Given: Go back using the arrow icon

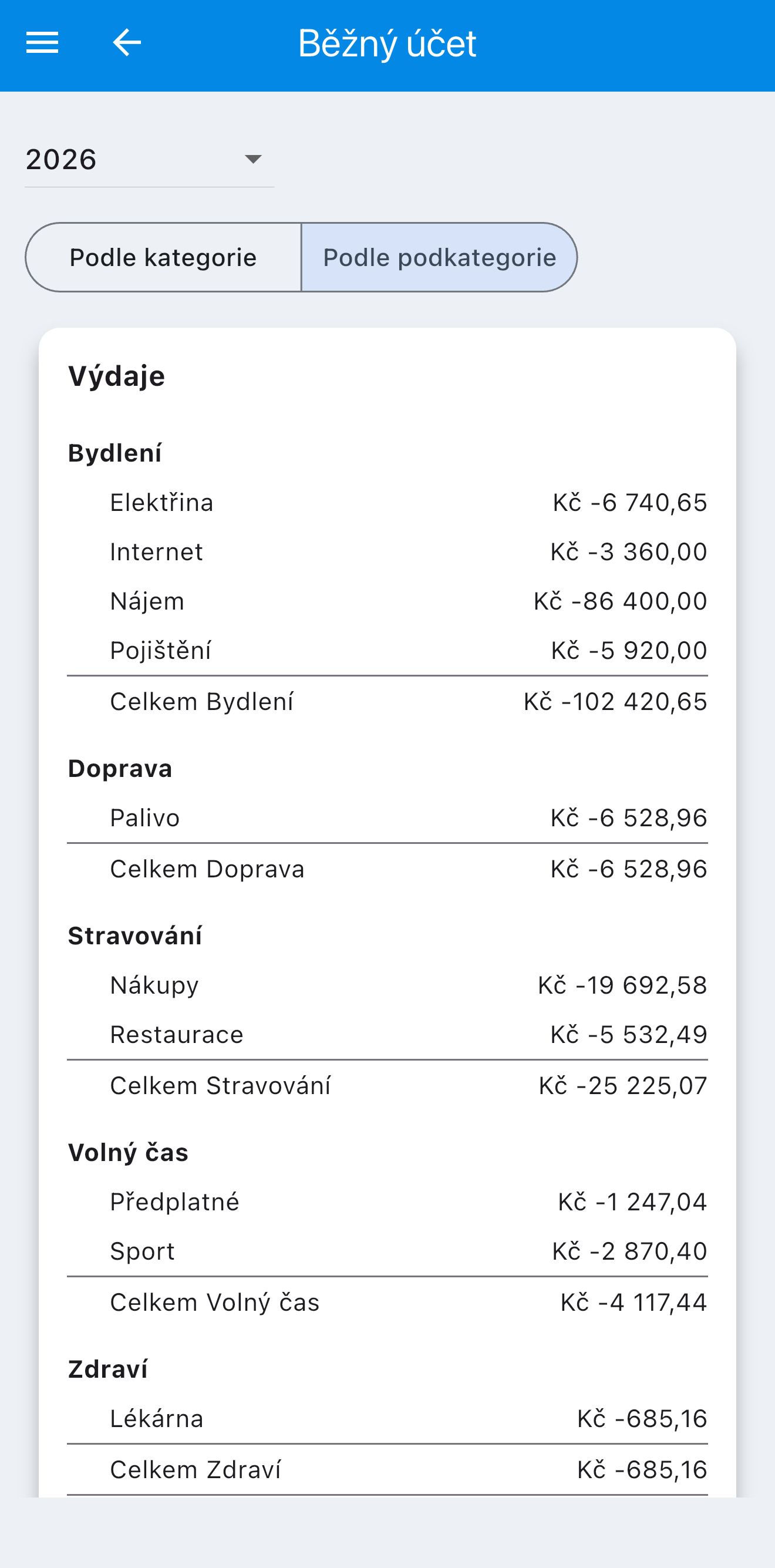Looking at the screenshot, I should point(127,43).
